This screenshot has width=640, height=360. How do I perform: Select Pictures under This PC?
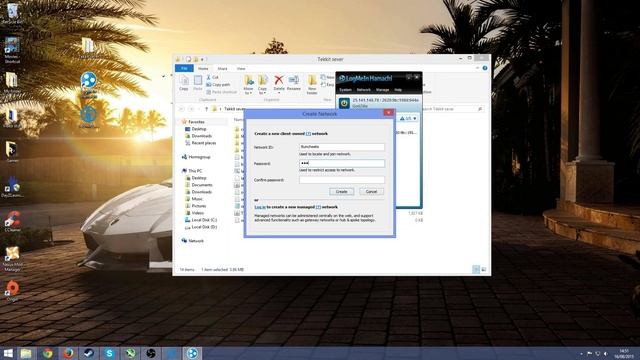click(198, 206)
